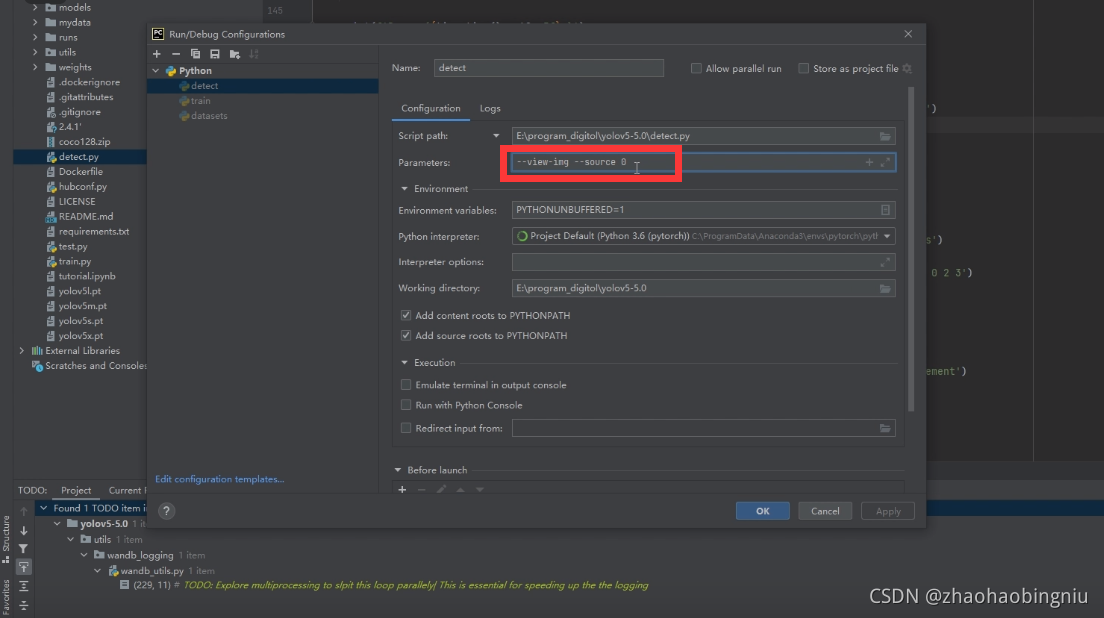Remove the selected configuration with minus icon
This screenshot has width=1104, height=618.
(176, 54)
